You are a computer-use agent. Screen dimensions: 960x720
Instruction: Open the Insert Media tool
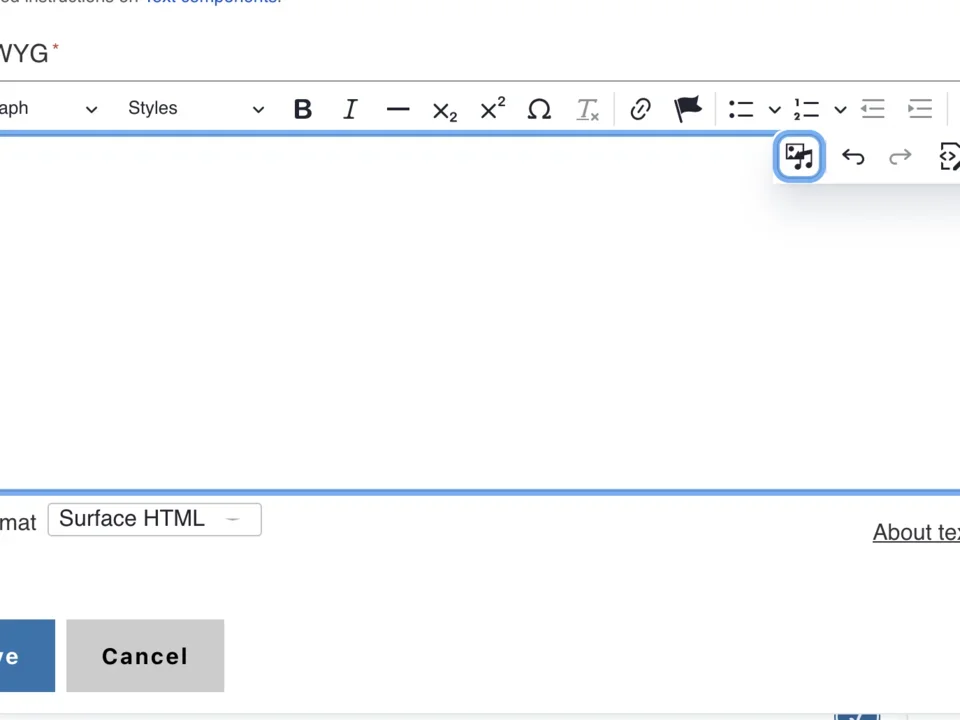(x=798, y=156)
